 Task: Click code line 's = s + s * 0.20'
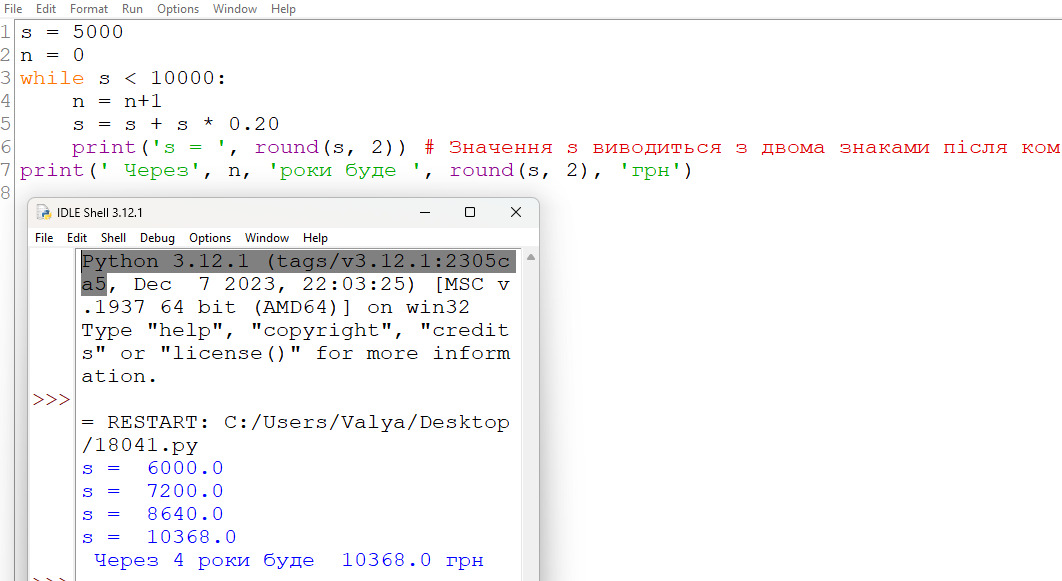(175, 124)
